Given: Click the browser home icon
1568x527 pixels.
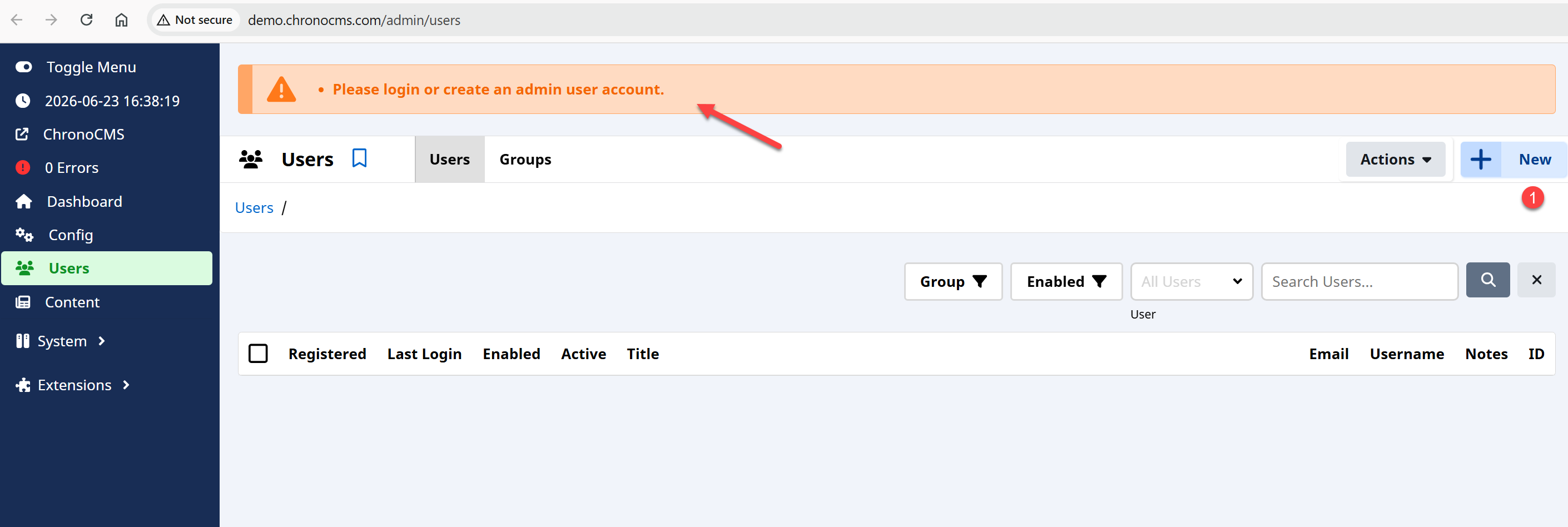Looking at the screenshot, I should point(121,20).
